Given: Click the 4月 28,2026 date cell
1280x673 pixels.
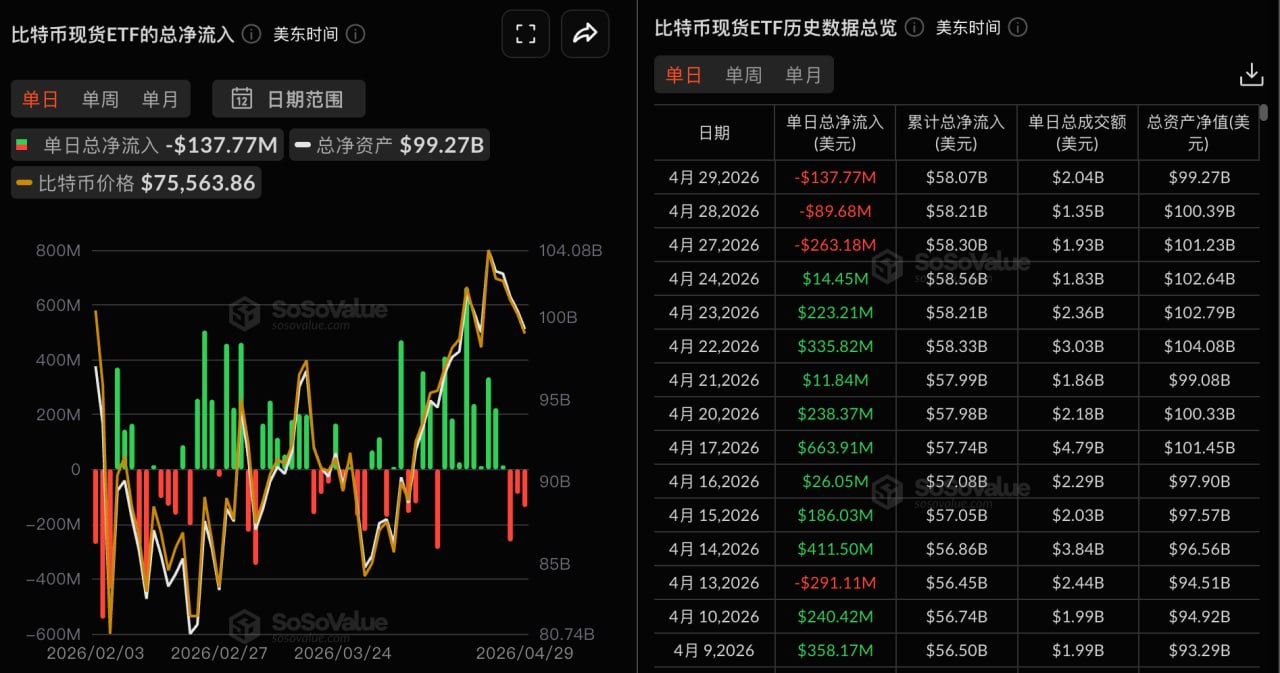Looking at the screenshot, I should (714, 211).
